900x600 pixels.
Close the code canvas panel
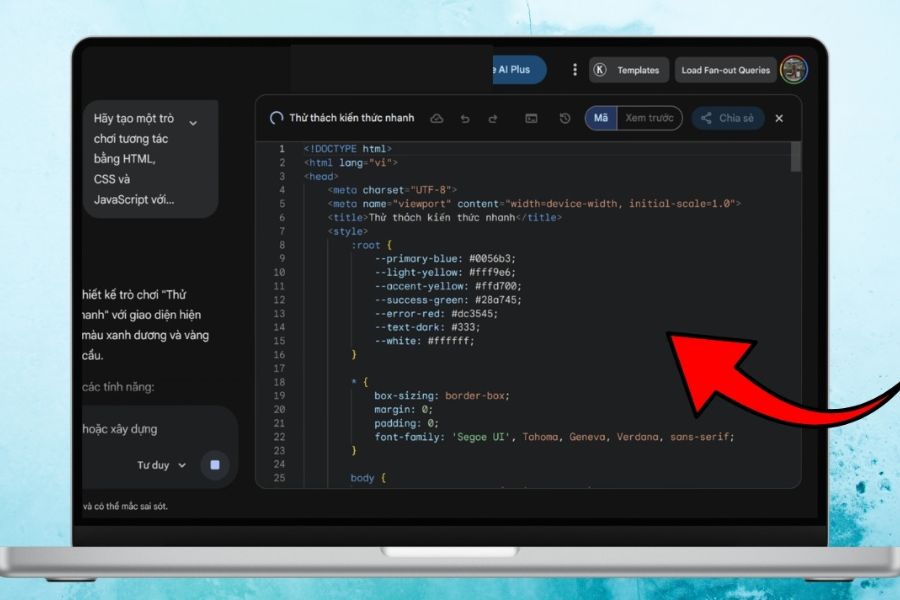tap(779, 118)
